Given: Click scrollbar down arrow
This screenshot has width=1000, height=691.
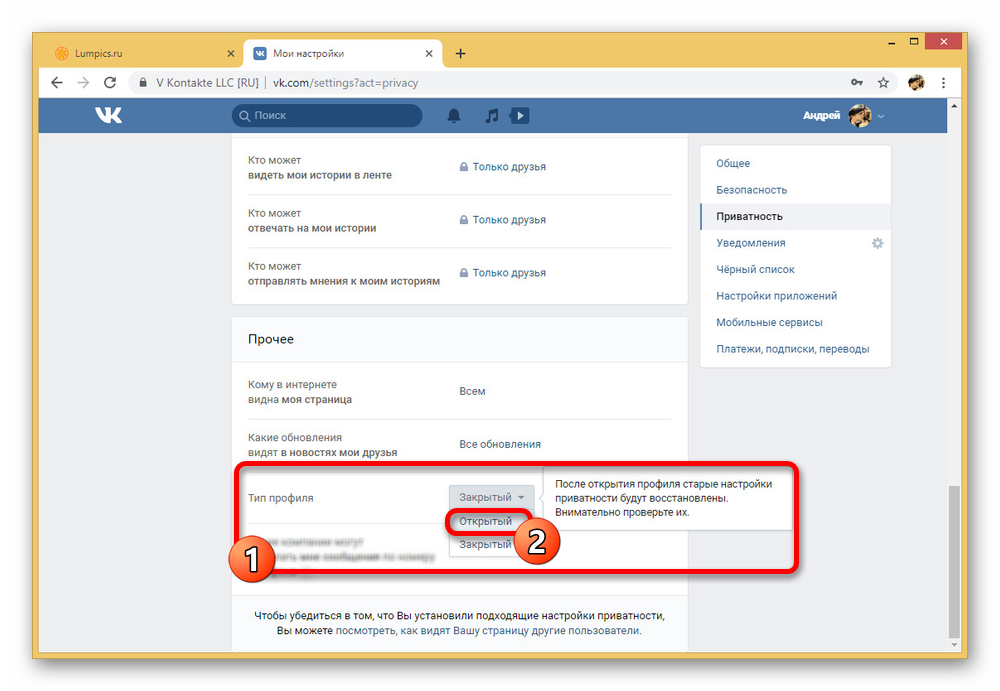Looking at the screenshot, I should 954,645.
